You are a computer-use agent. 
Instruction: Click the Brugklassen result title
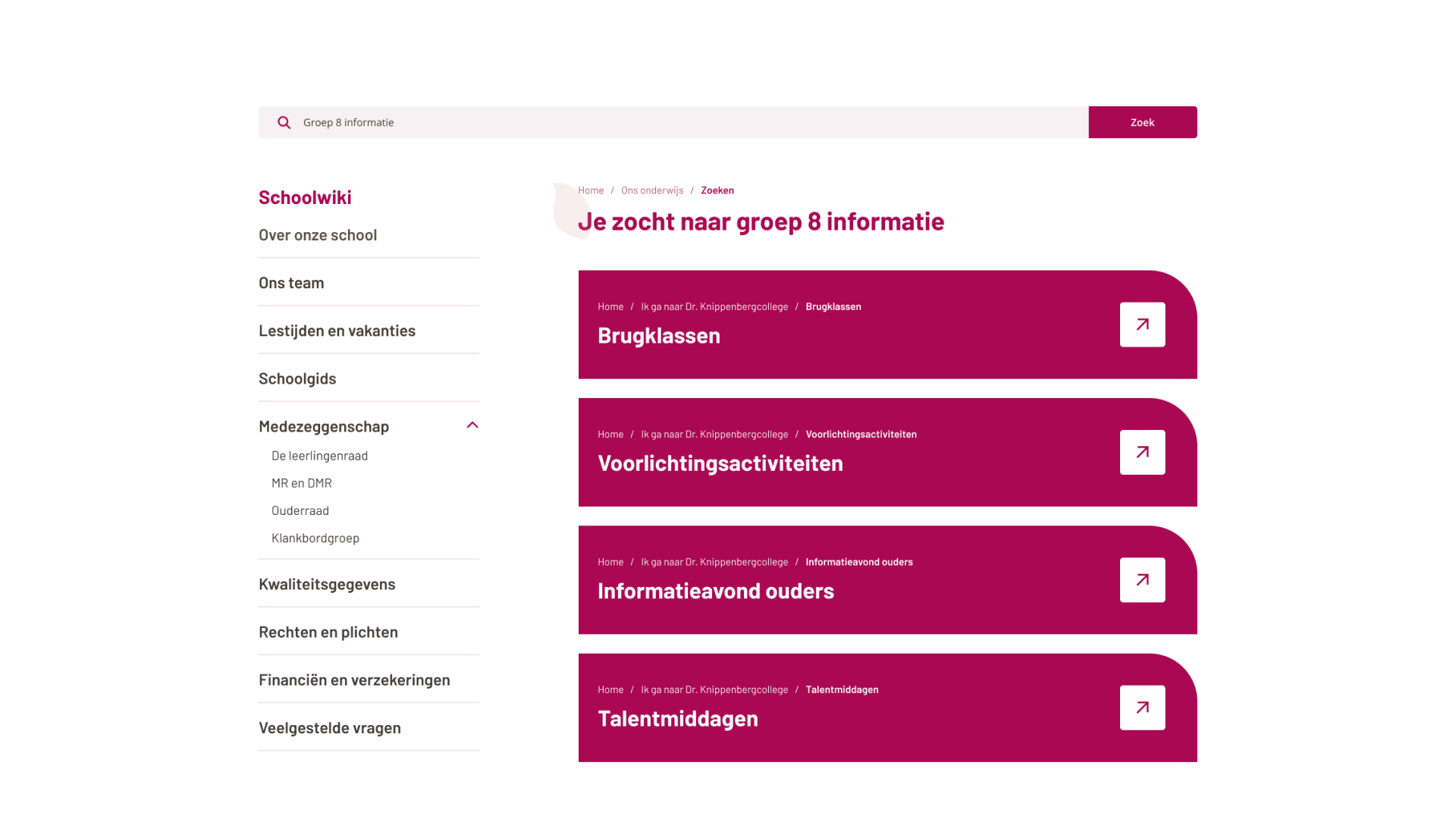[x=659, y=336]
